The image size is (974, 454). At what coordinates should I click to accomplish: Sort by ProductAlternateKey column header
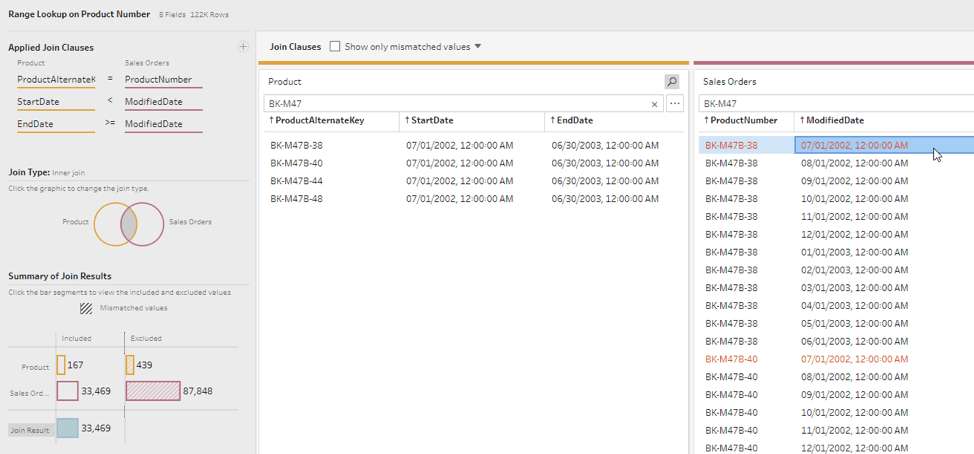pyautogui.click(x=320, y=121)
